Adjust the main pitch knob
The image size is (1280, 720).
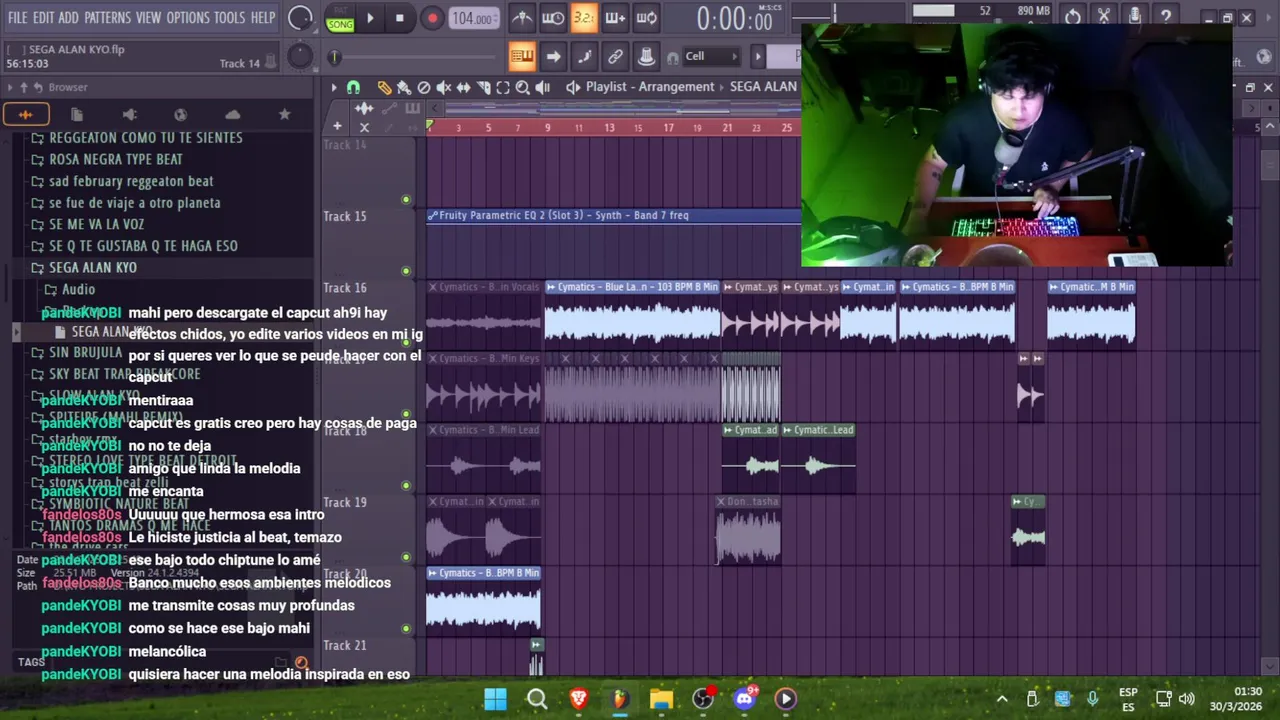click(x=300, y=56)
